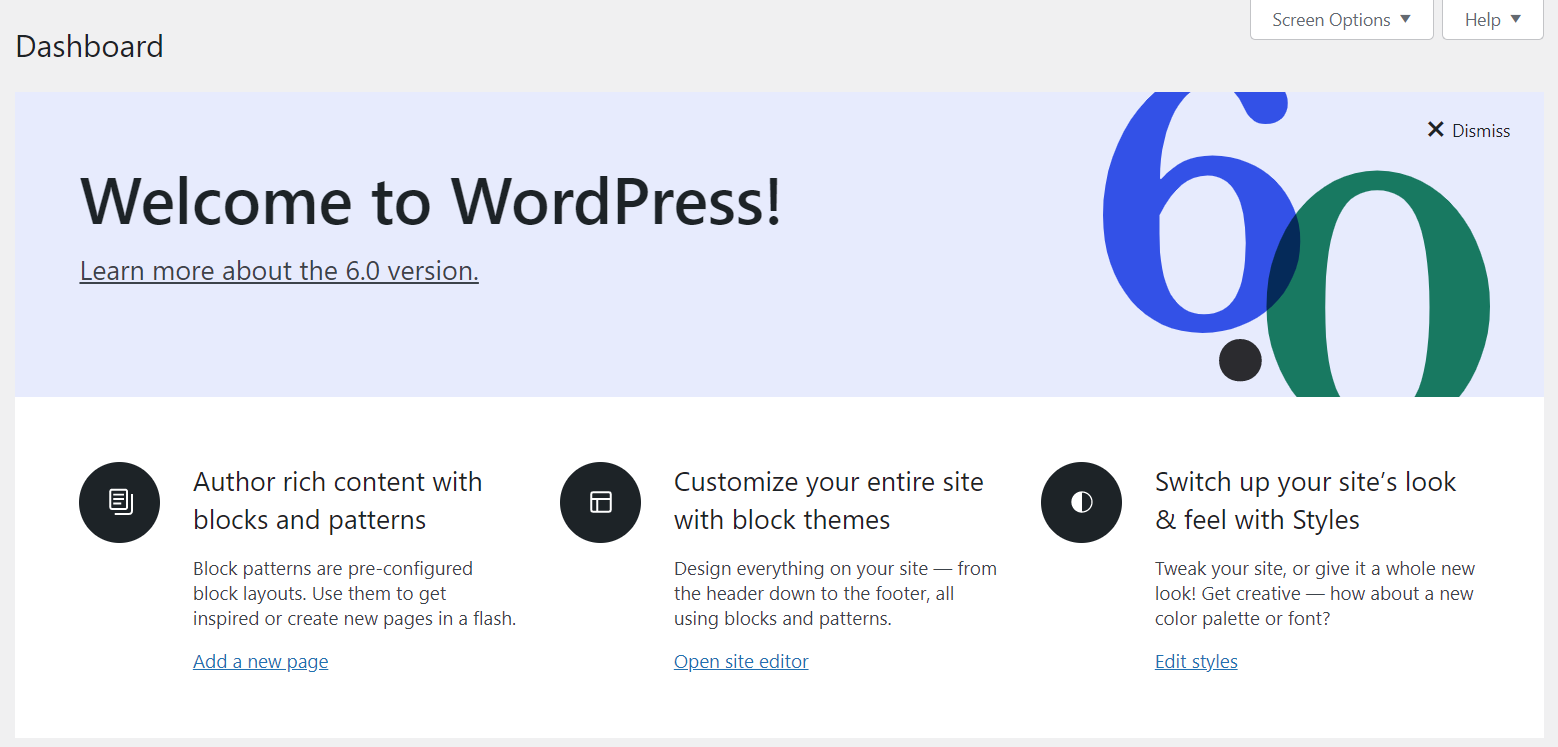Click the Welcome to WordPress! heading

pos(430,202)
